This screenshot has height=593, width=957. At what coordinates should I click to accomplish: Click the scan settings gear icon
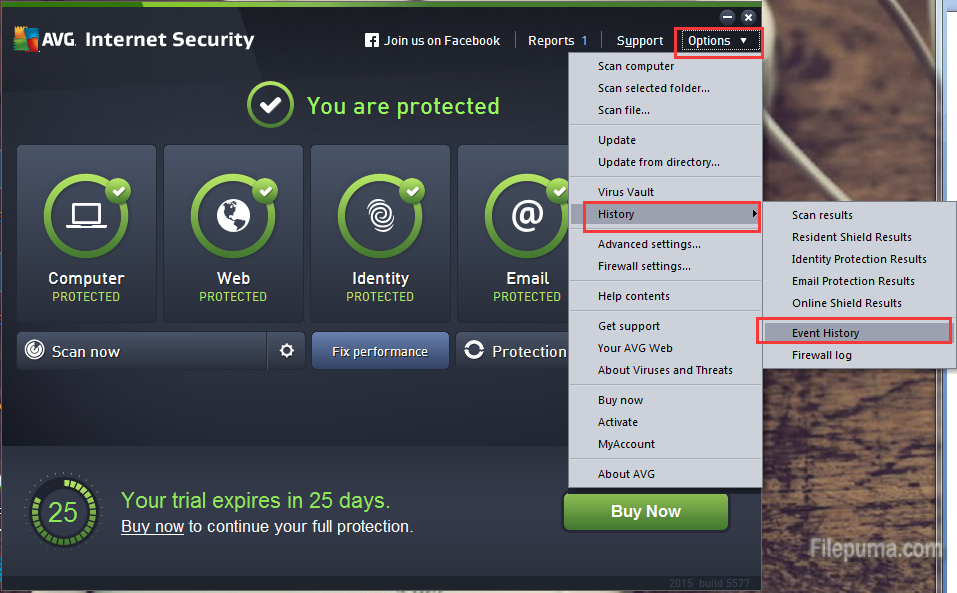coord(287,351)
